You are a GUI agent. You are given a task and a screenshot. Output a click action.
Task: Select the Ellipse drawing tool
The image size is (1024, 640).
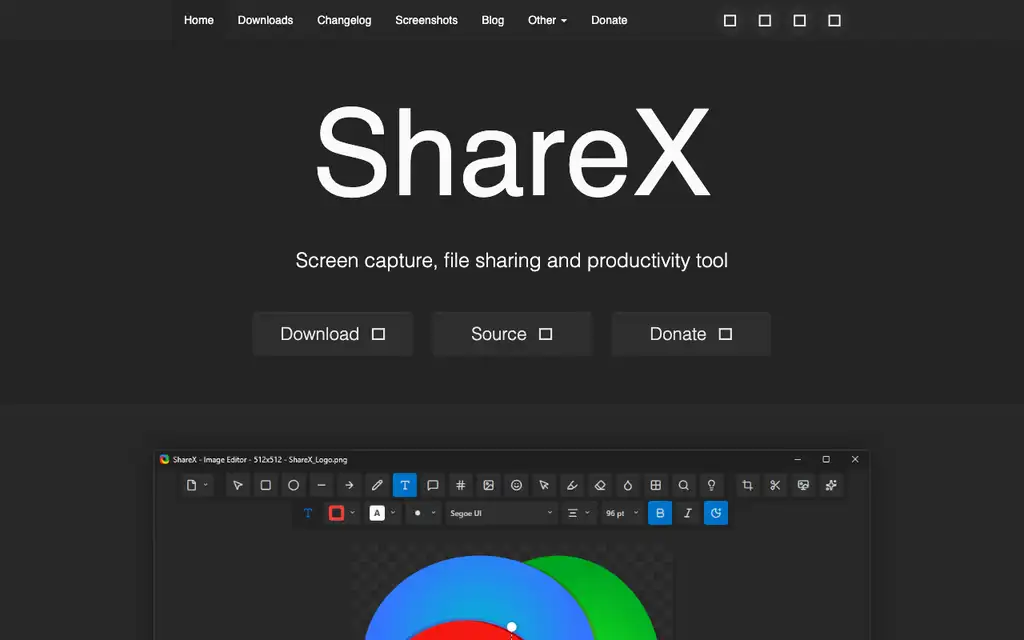tap(293, 485)
